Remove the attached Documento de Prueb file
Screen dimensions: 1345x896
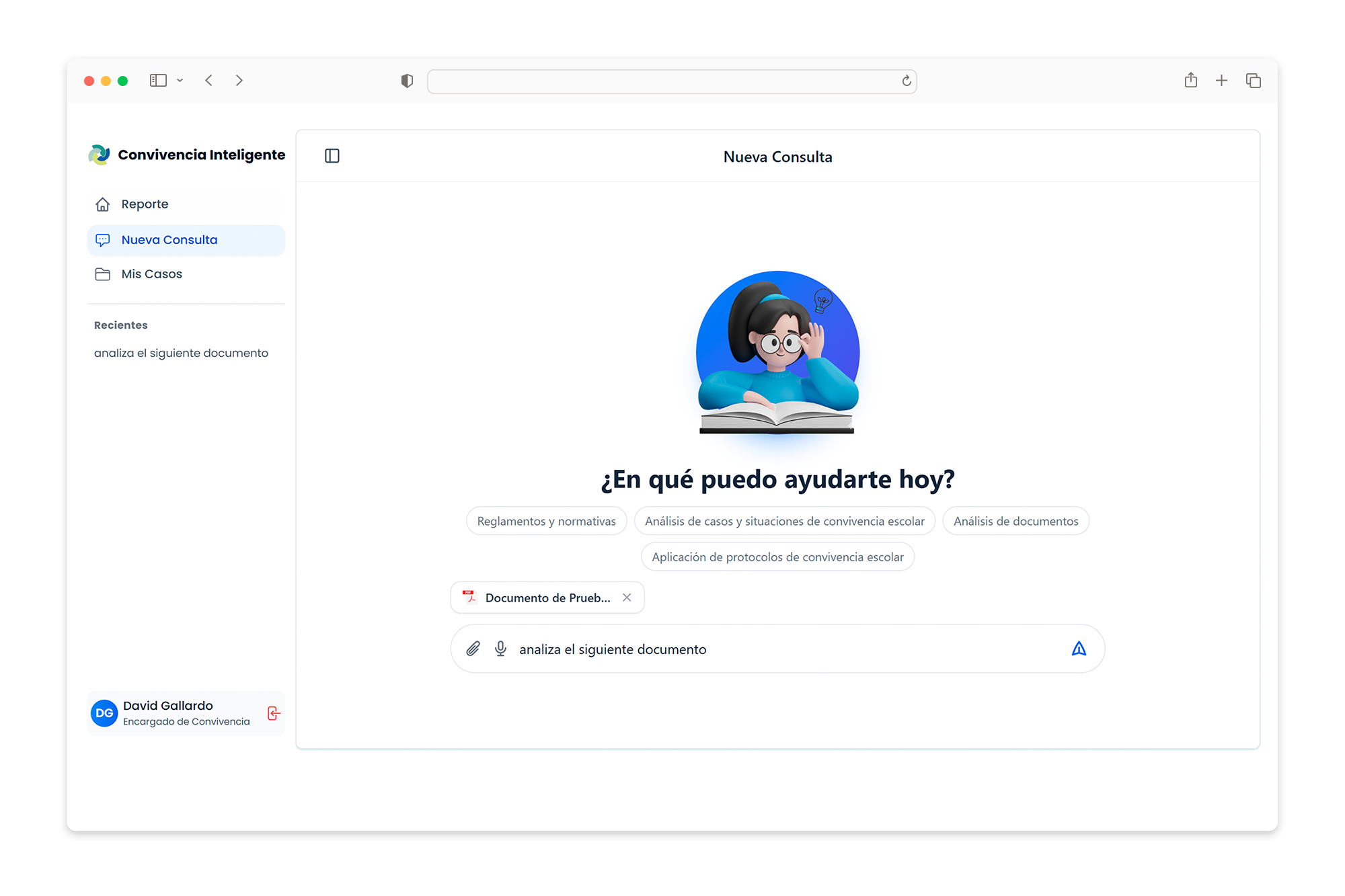627,598
